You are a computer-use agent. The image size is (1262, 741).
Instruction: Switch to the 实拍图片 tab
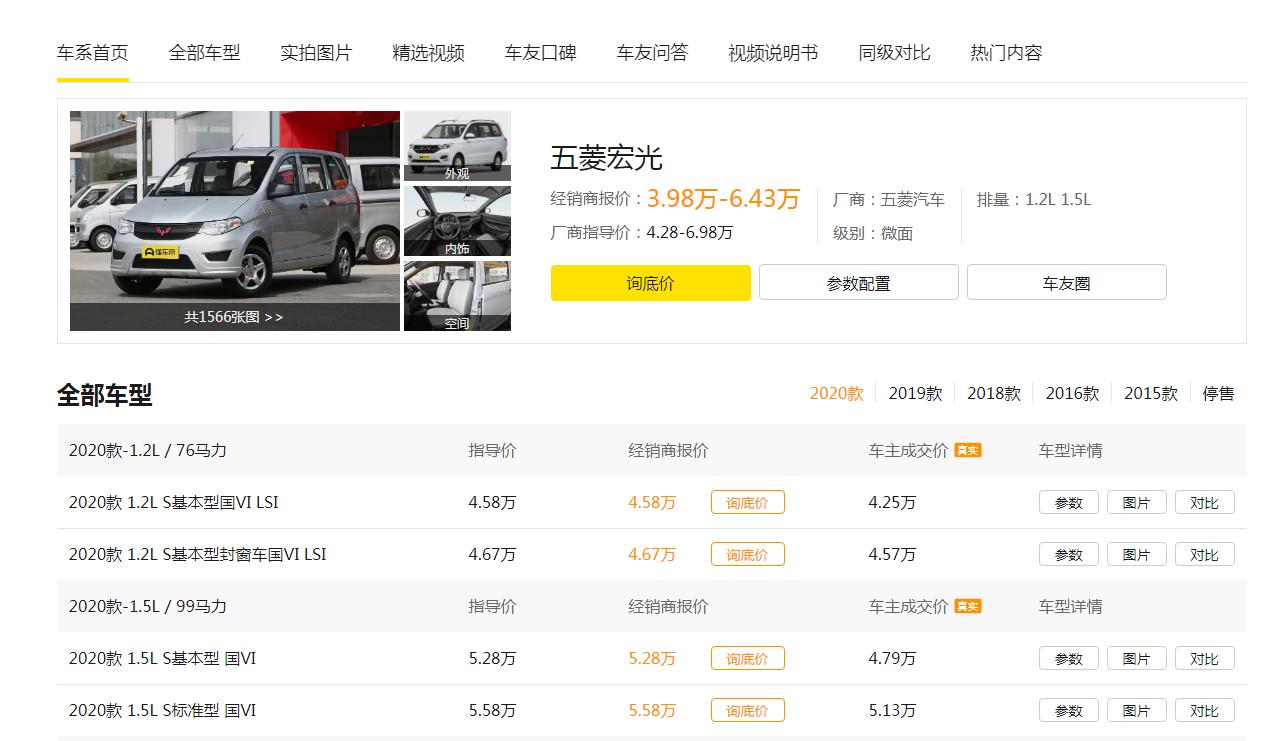pos(316,53)
